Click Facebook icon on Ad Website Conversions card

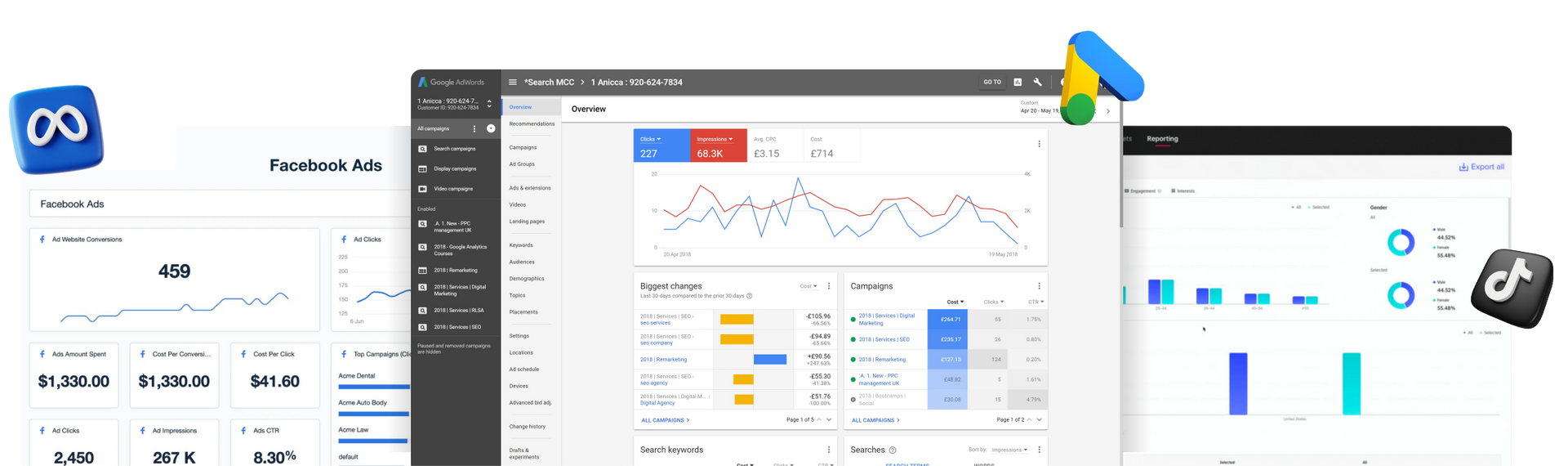point(42,240)
